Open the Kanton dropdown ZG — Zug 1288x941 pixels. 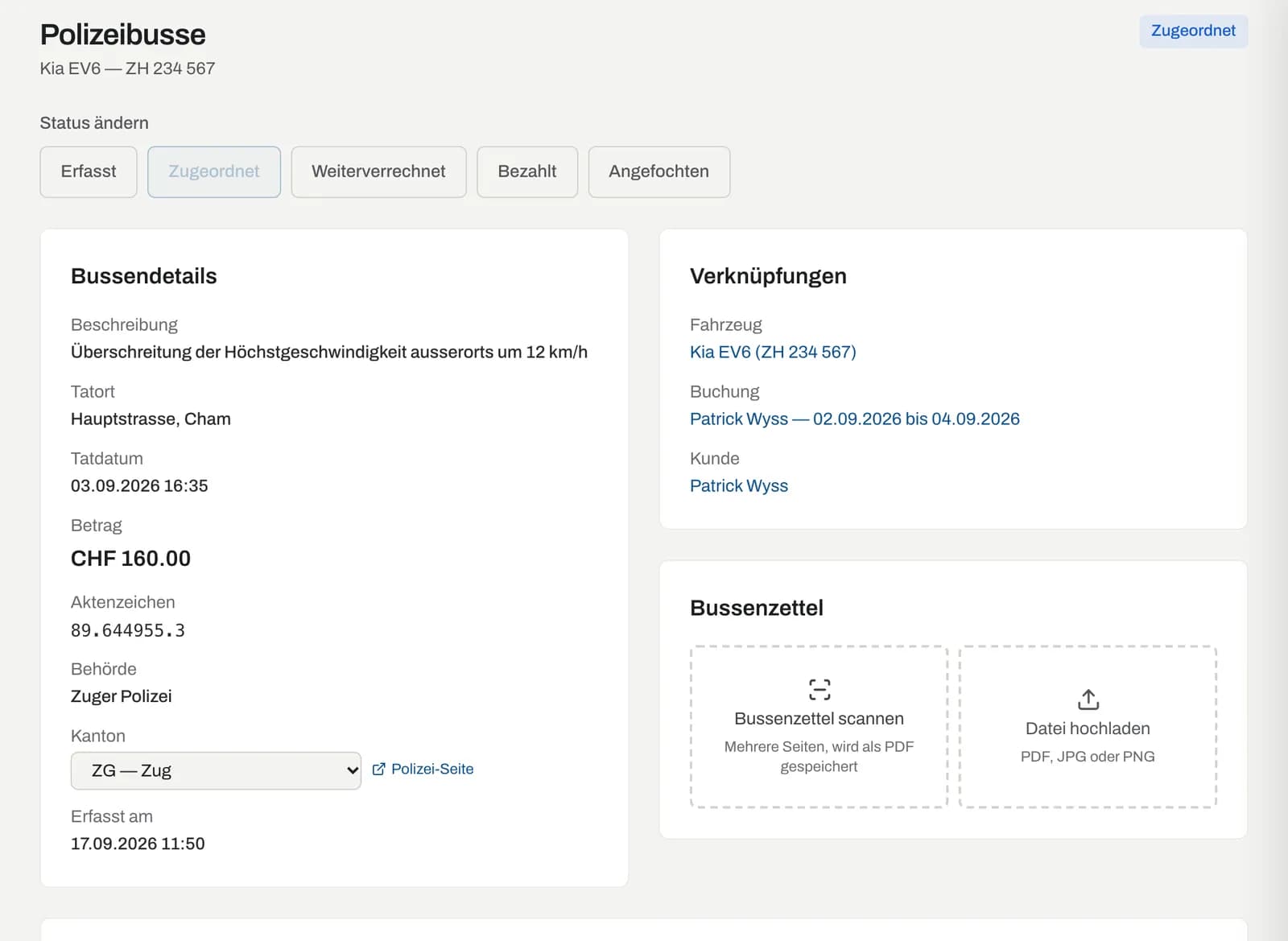pos(216,770)
